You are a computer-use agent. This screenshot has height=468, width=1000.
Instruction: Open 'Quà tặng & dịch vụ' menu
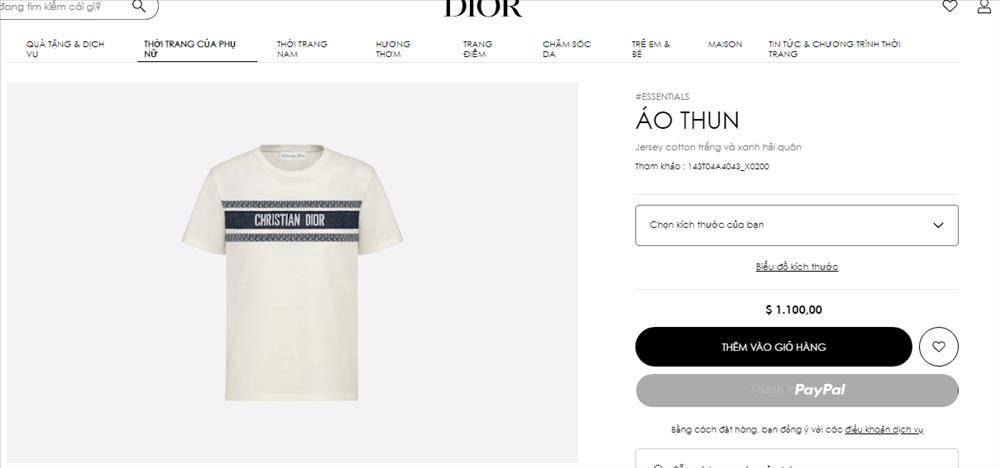65,48
